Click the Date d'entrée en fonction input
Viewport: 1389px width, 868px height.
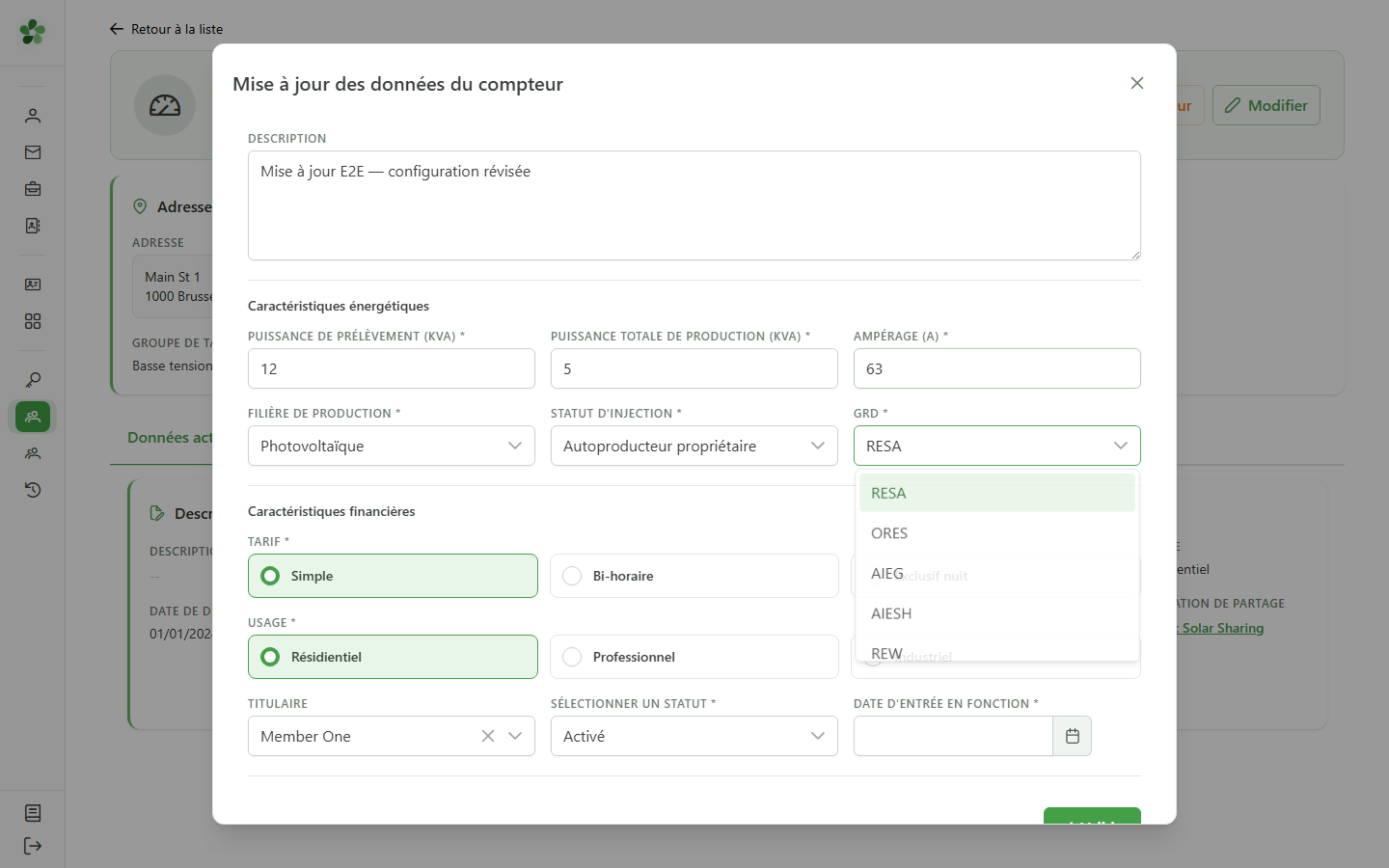coord(953,736)
